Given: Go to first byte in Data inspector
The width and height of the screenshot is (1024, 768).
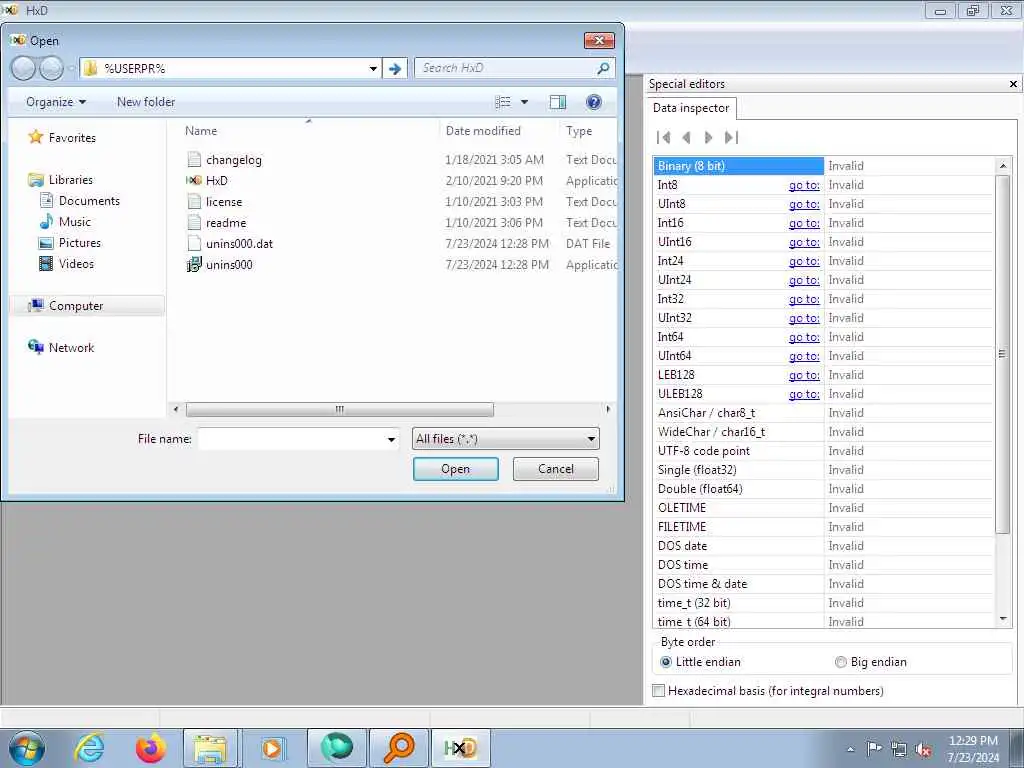Looking at the screenshot, I should (x=664, y=137).
